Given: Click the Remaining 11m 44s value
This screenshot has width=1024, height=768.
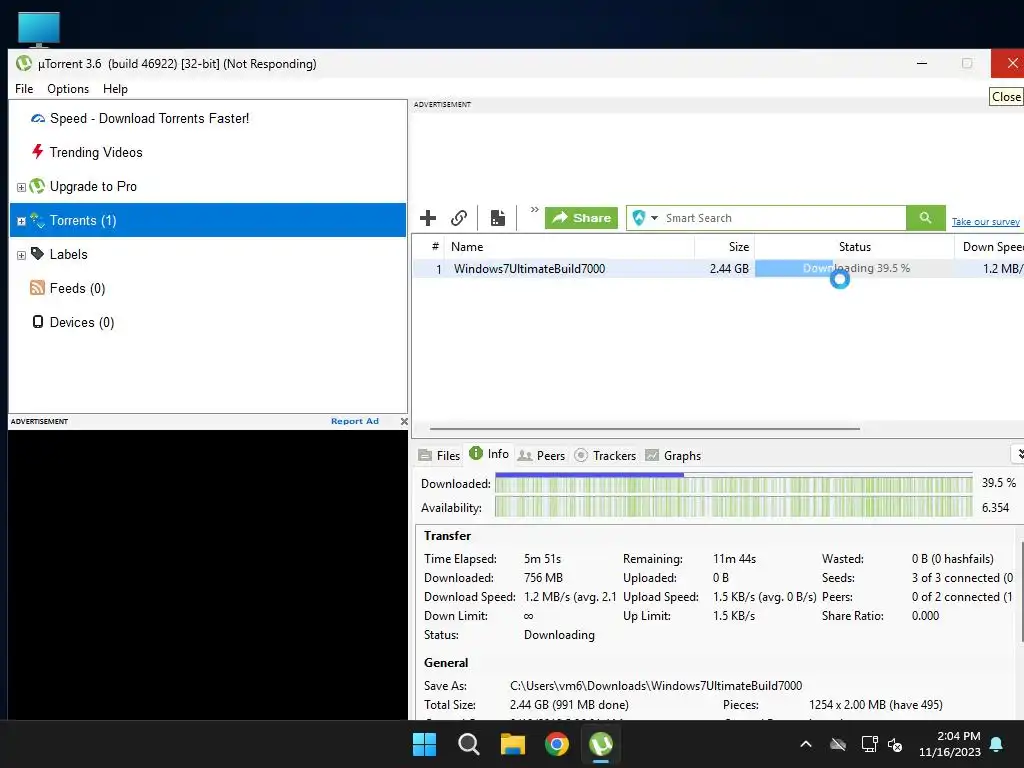Looking at the screenshot, I should [734, 559].
